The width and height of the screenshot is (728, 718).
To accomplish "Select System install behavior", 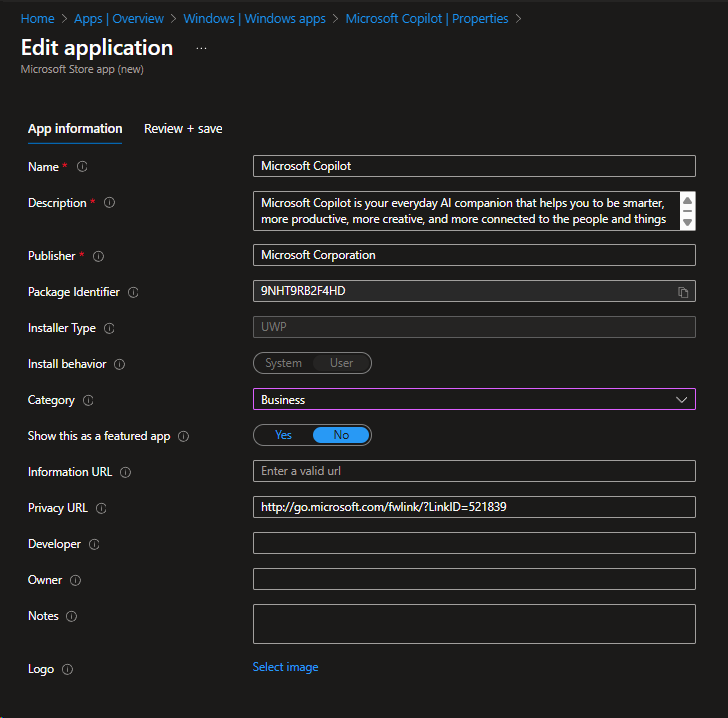I will [283, 363].
